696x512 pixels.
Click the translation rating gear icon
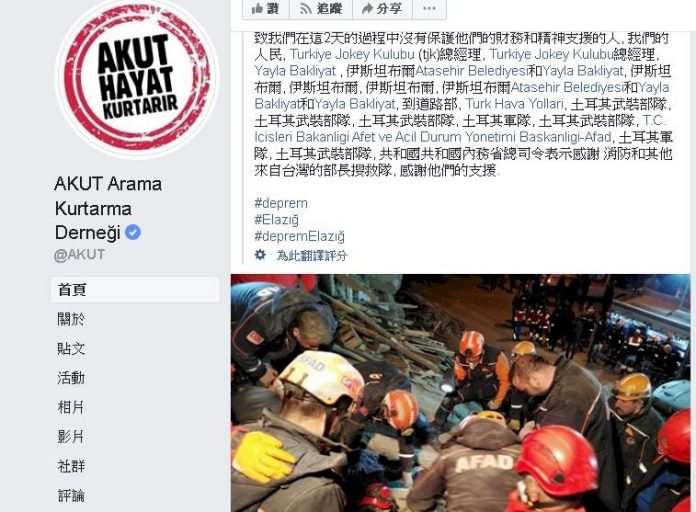point(260,255)
